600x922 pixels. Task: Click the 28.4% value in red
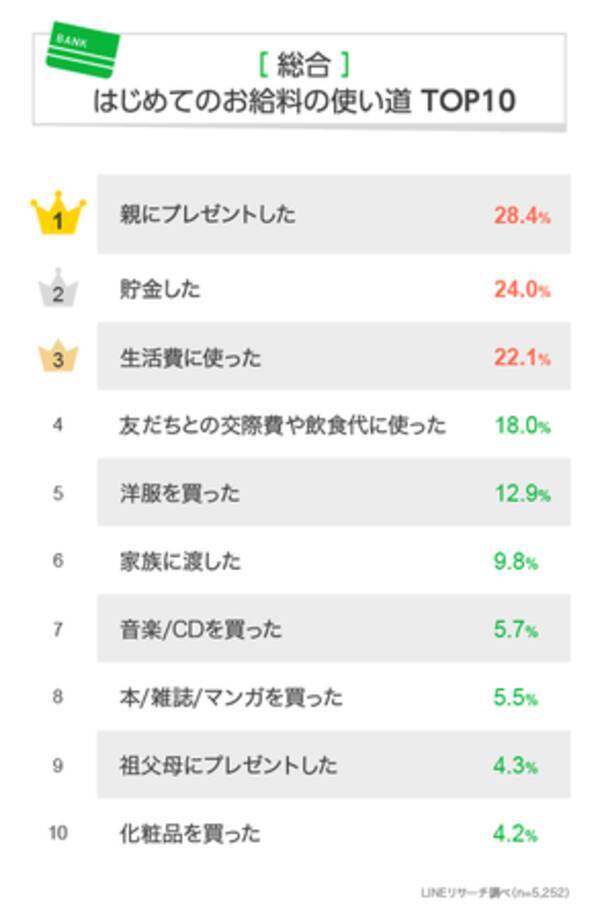(521, 215)
